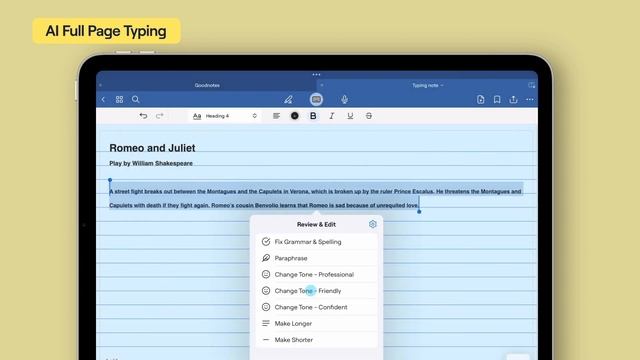Close the Typing note tab
This screenshot has height=360, width=640.
pos(322,85)
